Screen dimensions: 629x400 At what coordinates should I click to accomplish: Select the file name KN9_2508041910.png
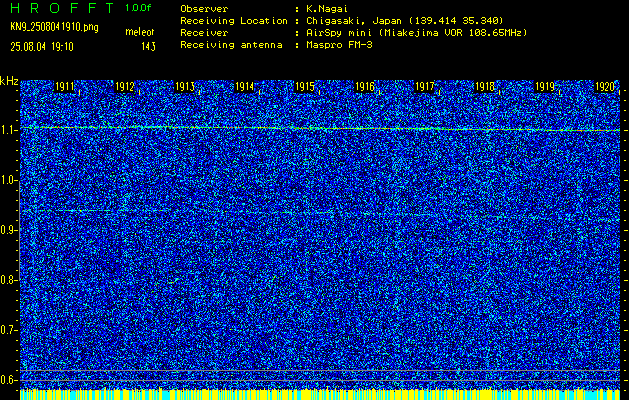tap(54, 28)
